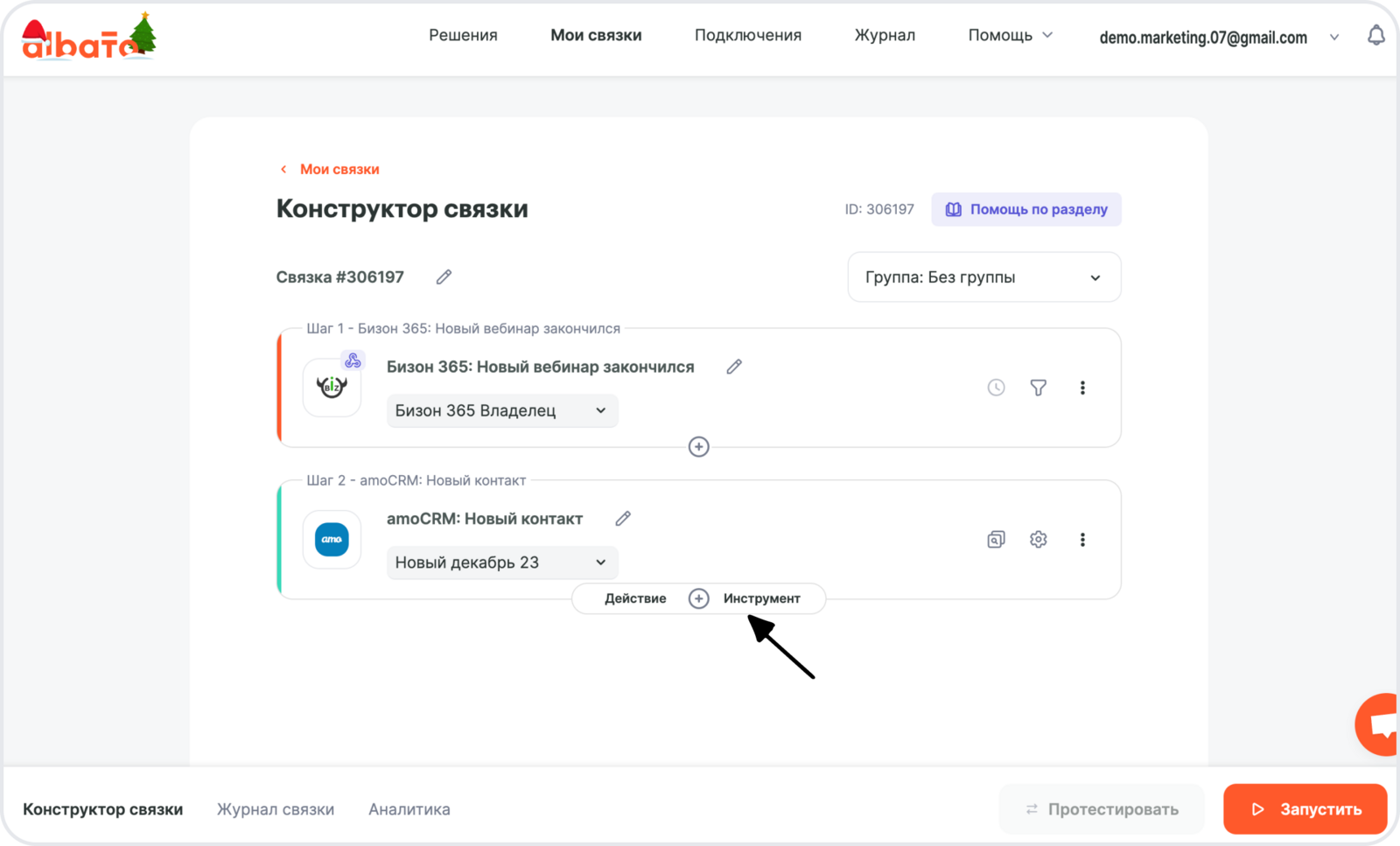
Task: Go to the Журнал связки tab
Action: pos(276,809)
